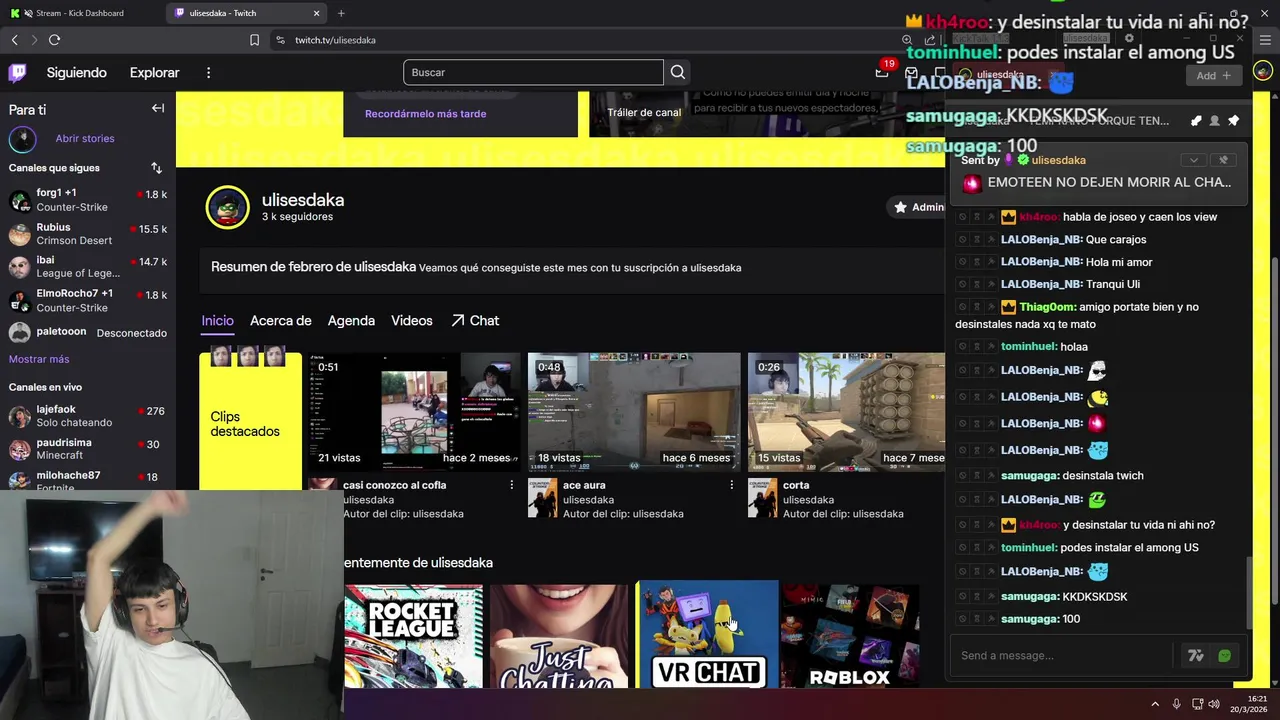Collapse the Para ti sidebar
The height and width of the screenshot is (720, 1280).
point(158,109)
